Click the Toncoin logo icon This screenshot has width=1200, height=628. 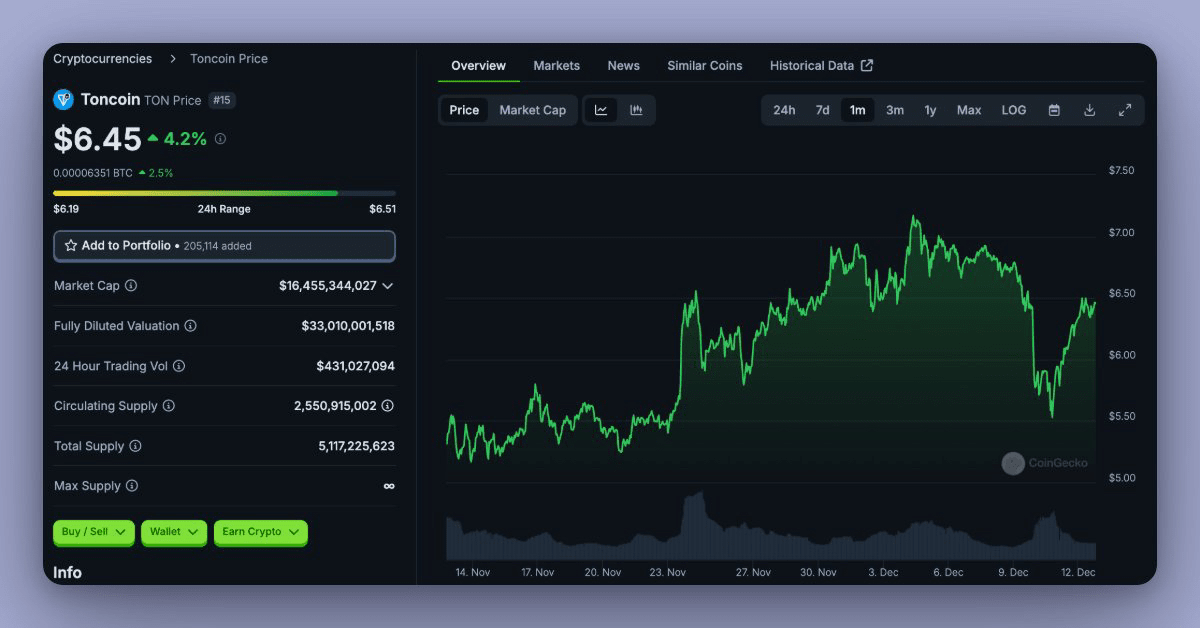point(63,99)
